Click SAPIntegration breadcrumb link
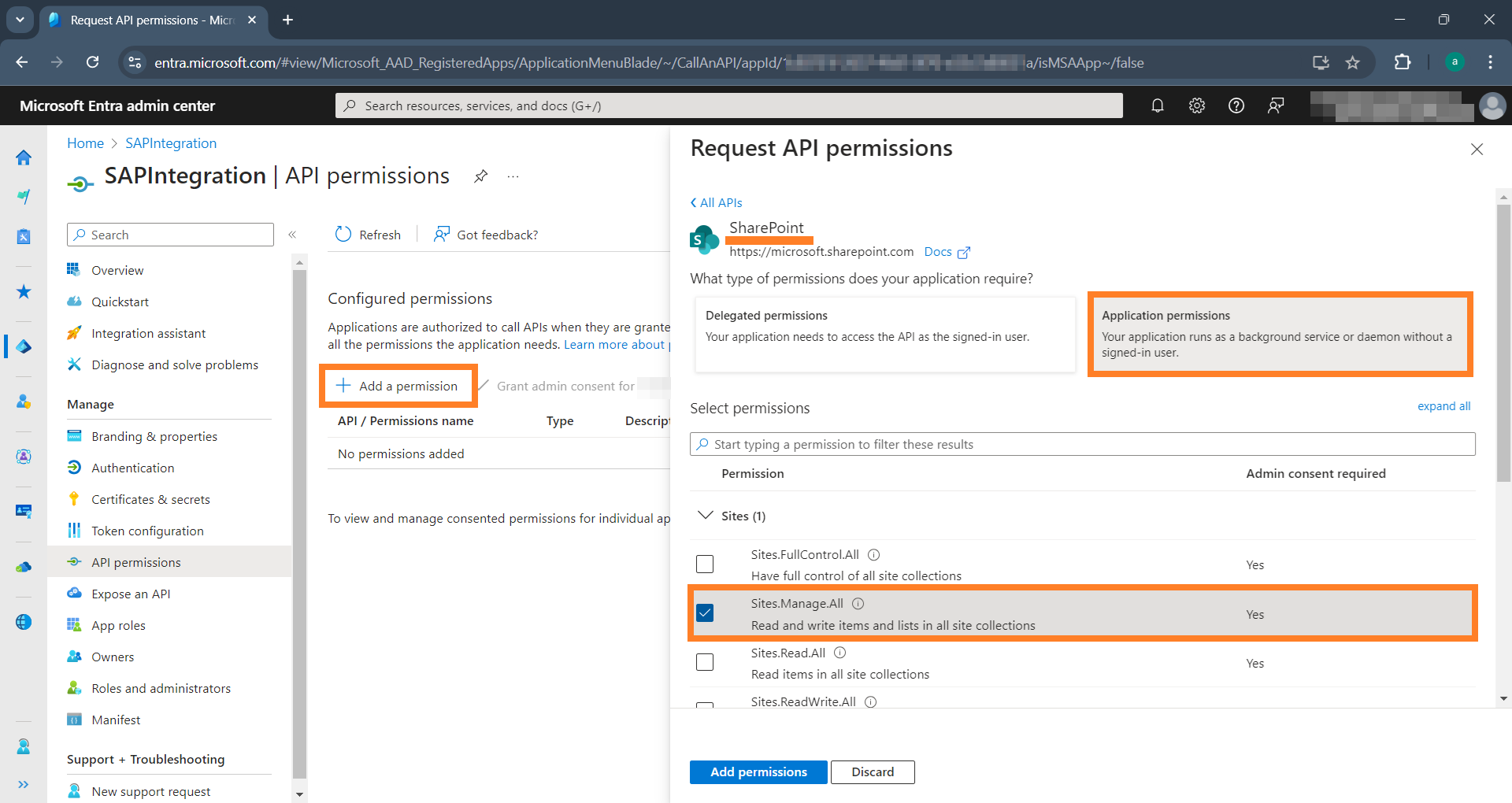The image size is (1512, 803). tap(171, 143)
